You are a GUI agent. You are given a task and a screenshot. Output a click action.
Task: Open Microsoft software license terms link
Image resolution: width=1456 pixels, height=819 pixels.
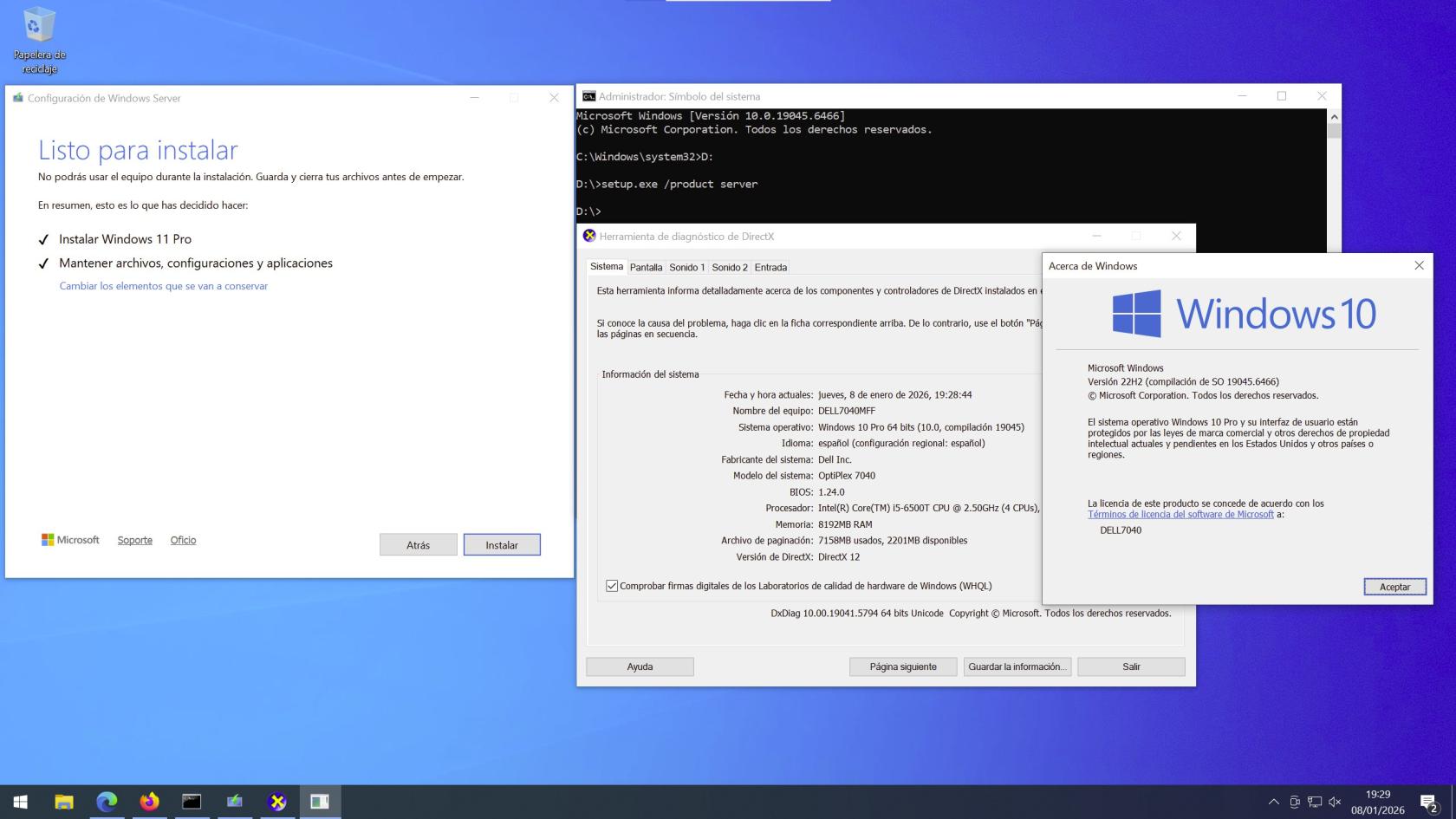coord(1180,515)
